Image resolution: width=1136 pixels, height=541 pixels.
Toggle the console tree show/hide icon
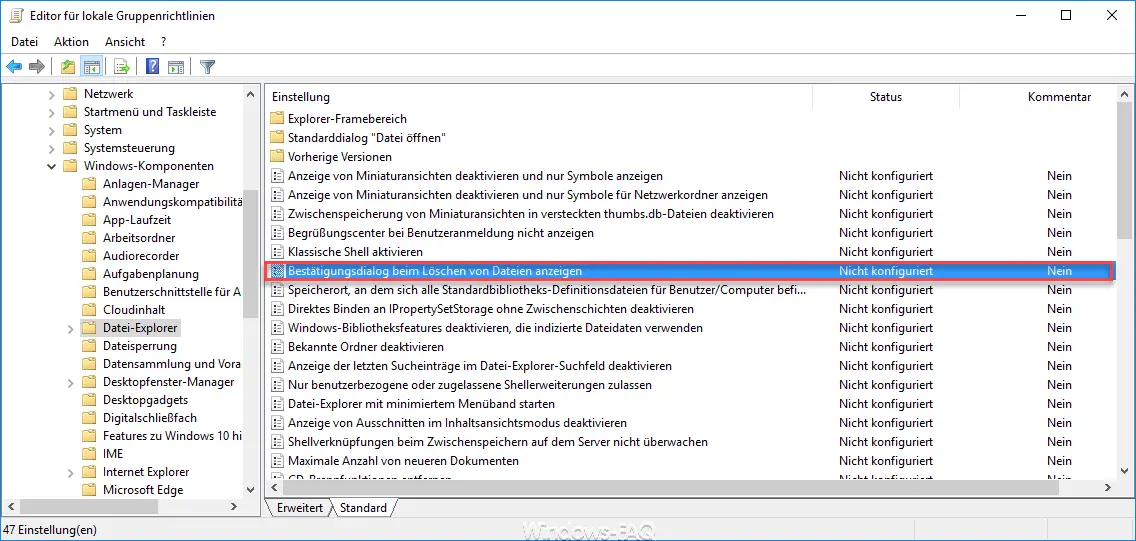pyautogui.click(x=91, y=67)
